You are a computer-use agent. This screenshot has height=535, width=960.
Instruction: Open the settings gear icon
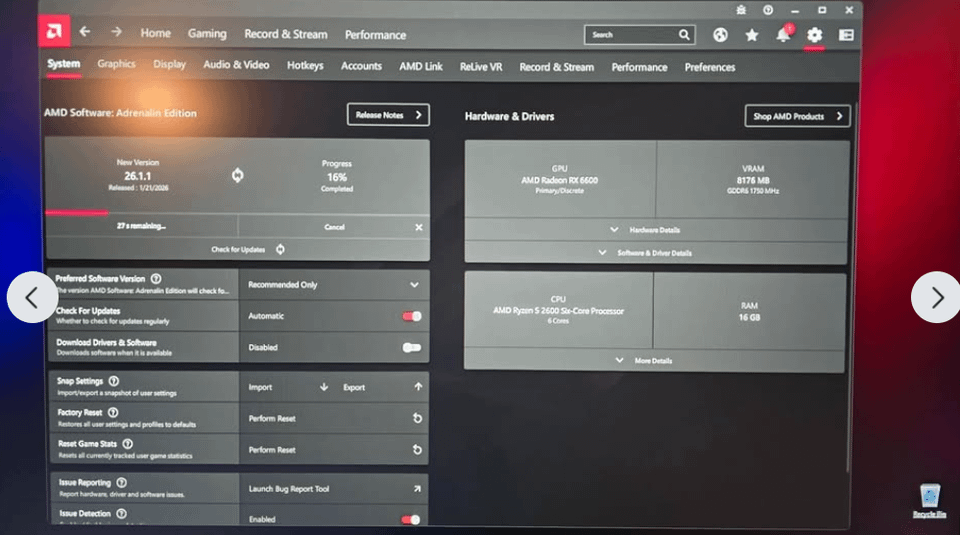point(814,35)
